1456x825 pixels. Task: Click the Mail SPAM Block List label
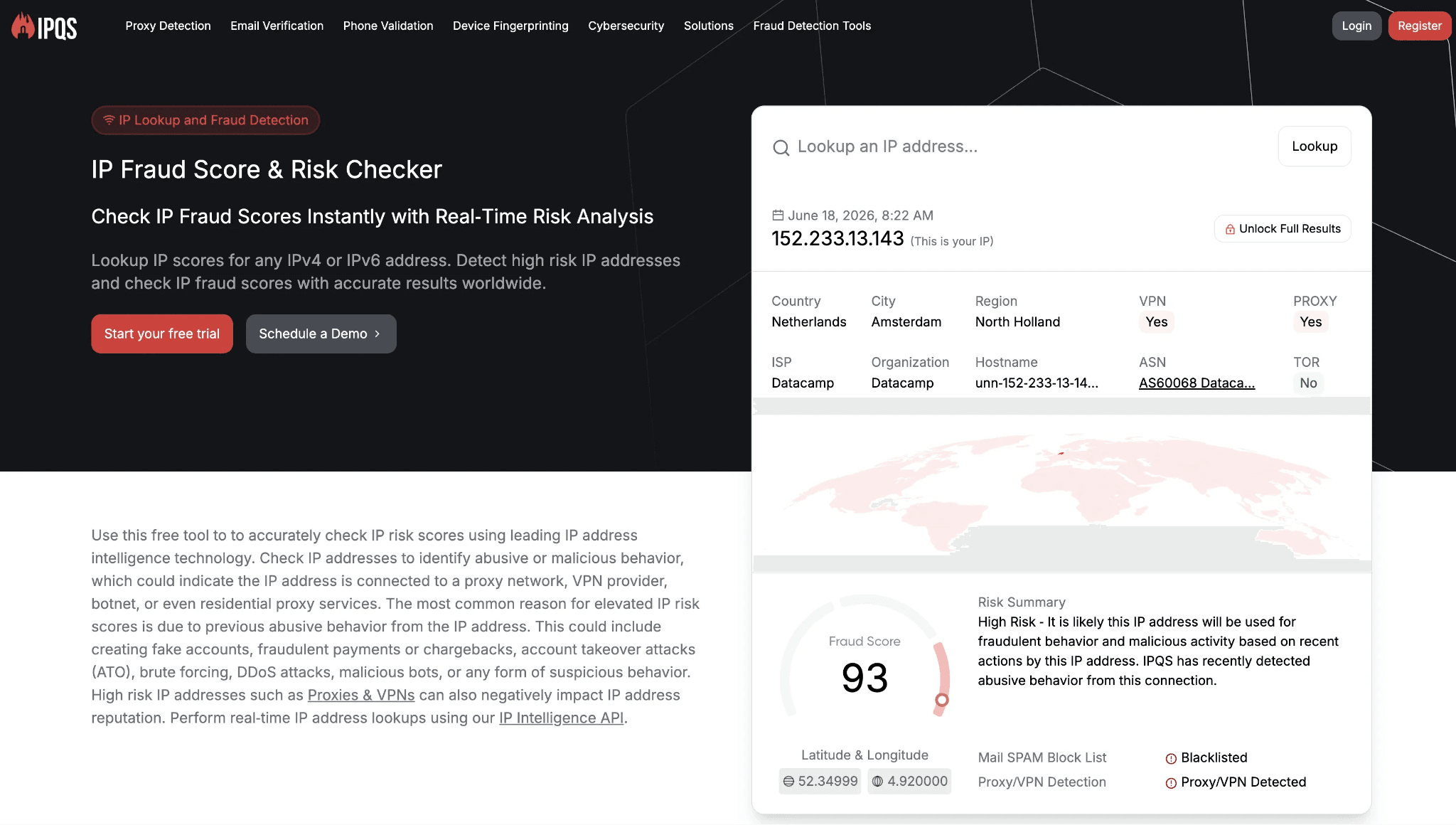click(1042, 758)
